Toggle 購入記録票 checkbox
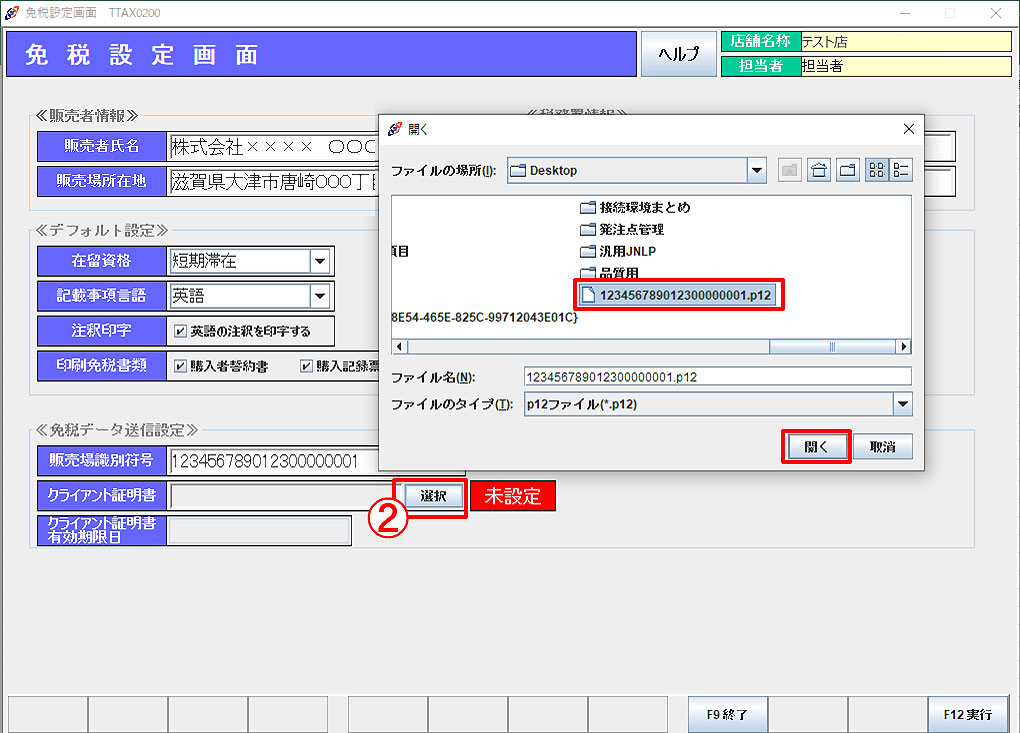The height and width of the screenshot is (733, 1020). [x=306, y=366]
